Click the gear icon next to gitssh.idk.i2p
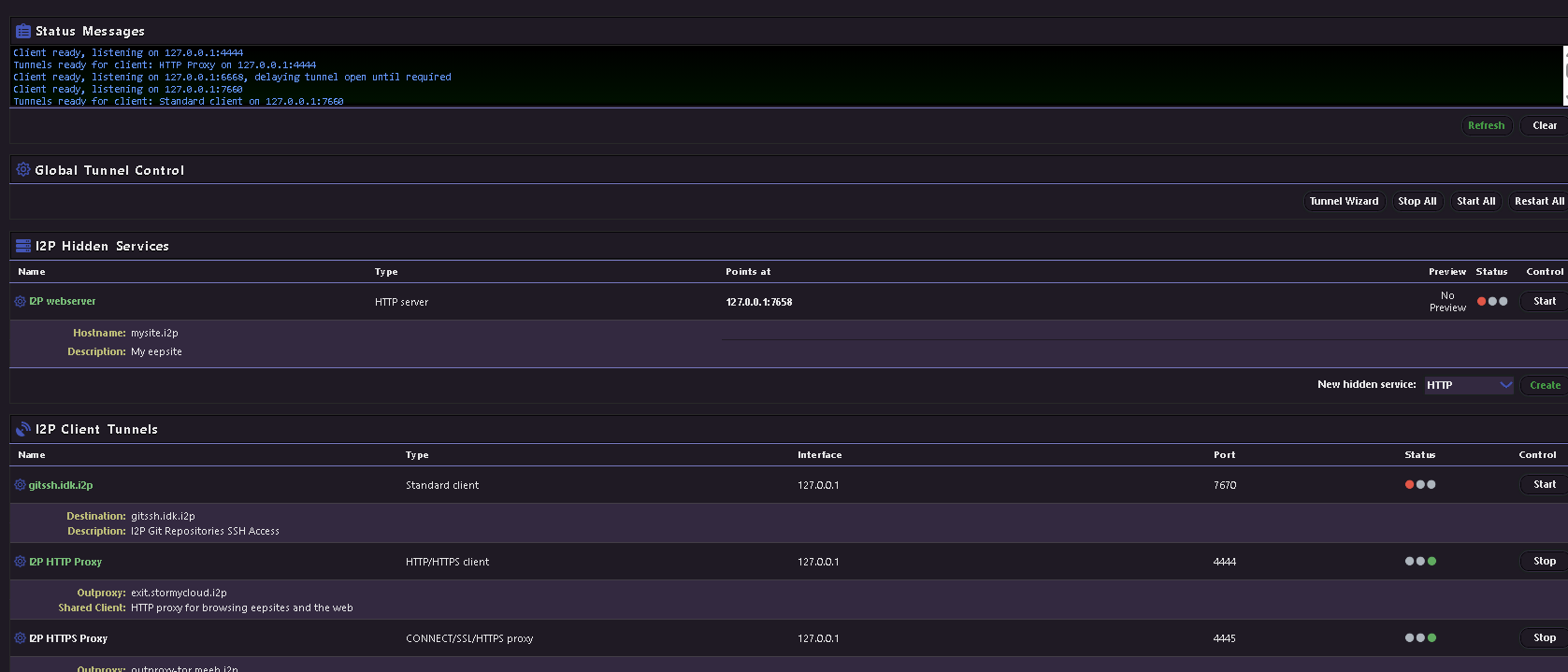The image size is (1568, 672). pos(20,485)
